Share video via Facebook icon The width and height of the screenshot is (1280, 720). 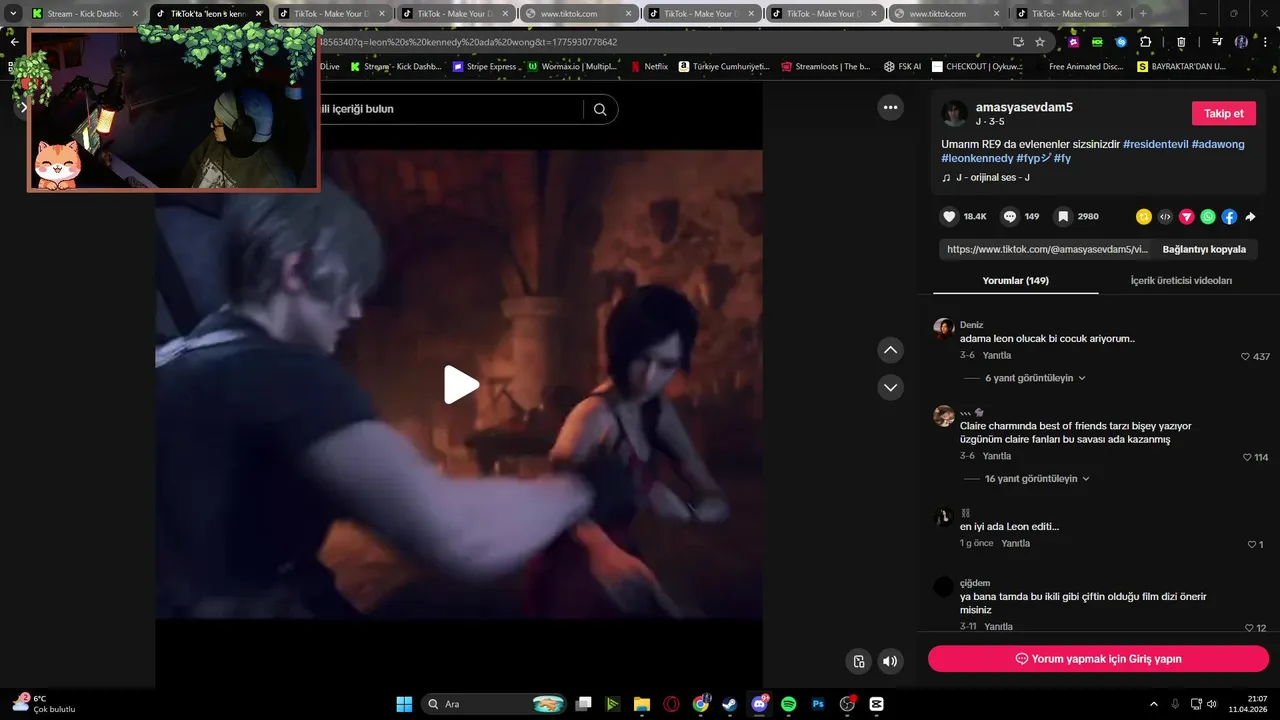pos(1229,216)
